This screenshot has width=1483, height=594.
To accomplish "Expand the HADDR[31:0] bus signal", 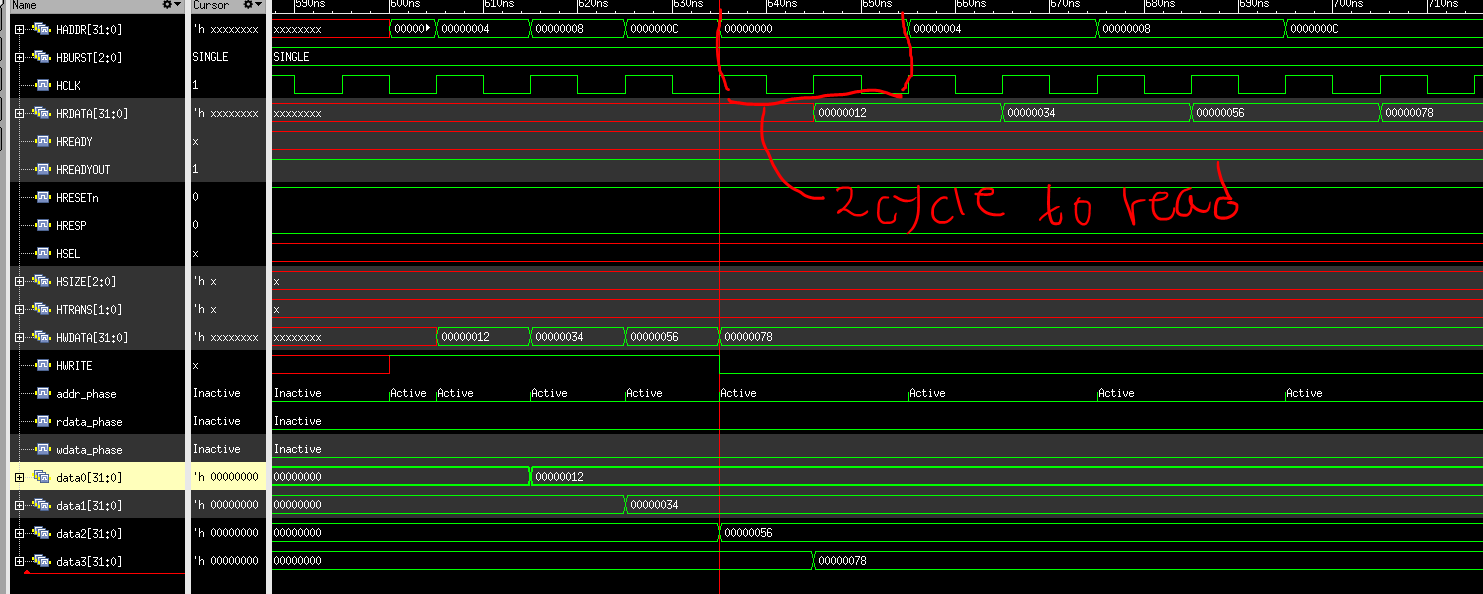I will (x=20, y=29).
